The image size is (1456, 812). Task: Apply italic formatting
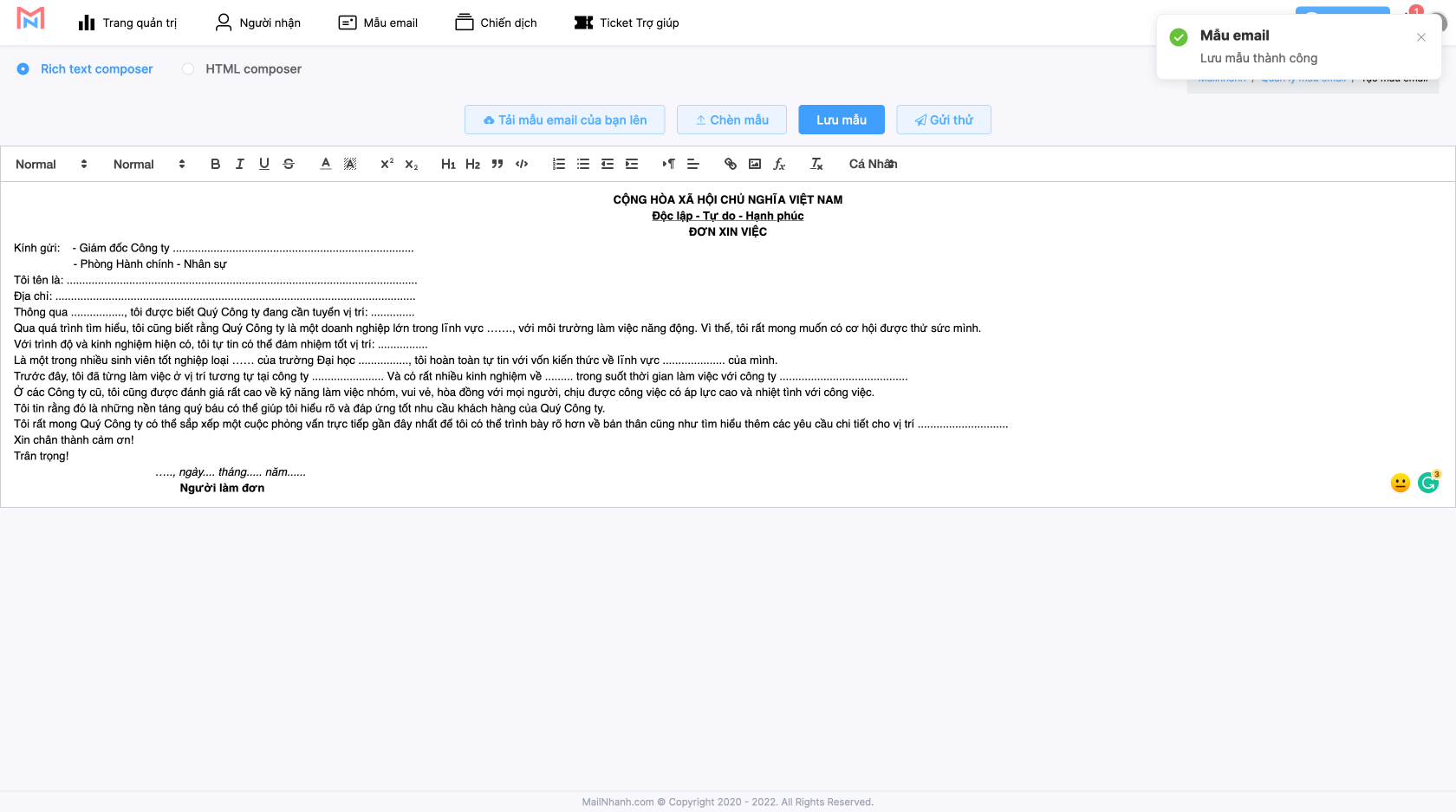click(x=240, y=164)
